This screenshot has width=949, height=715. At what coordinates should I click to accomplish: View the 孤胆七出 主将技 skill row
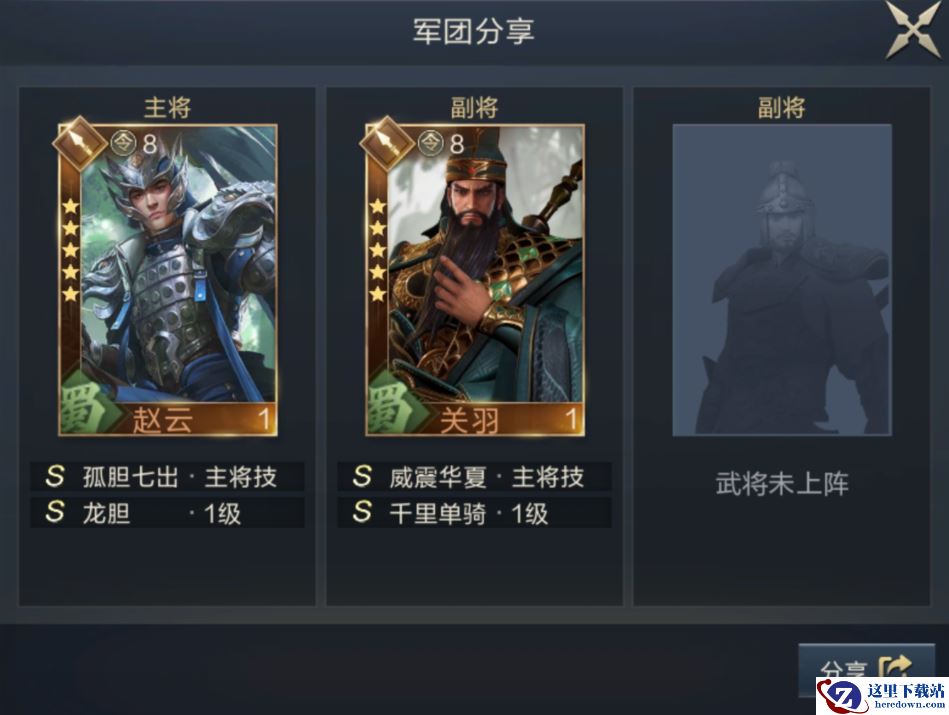pyautogui.click(x=168, y=477)
